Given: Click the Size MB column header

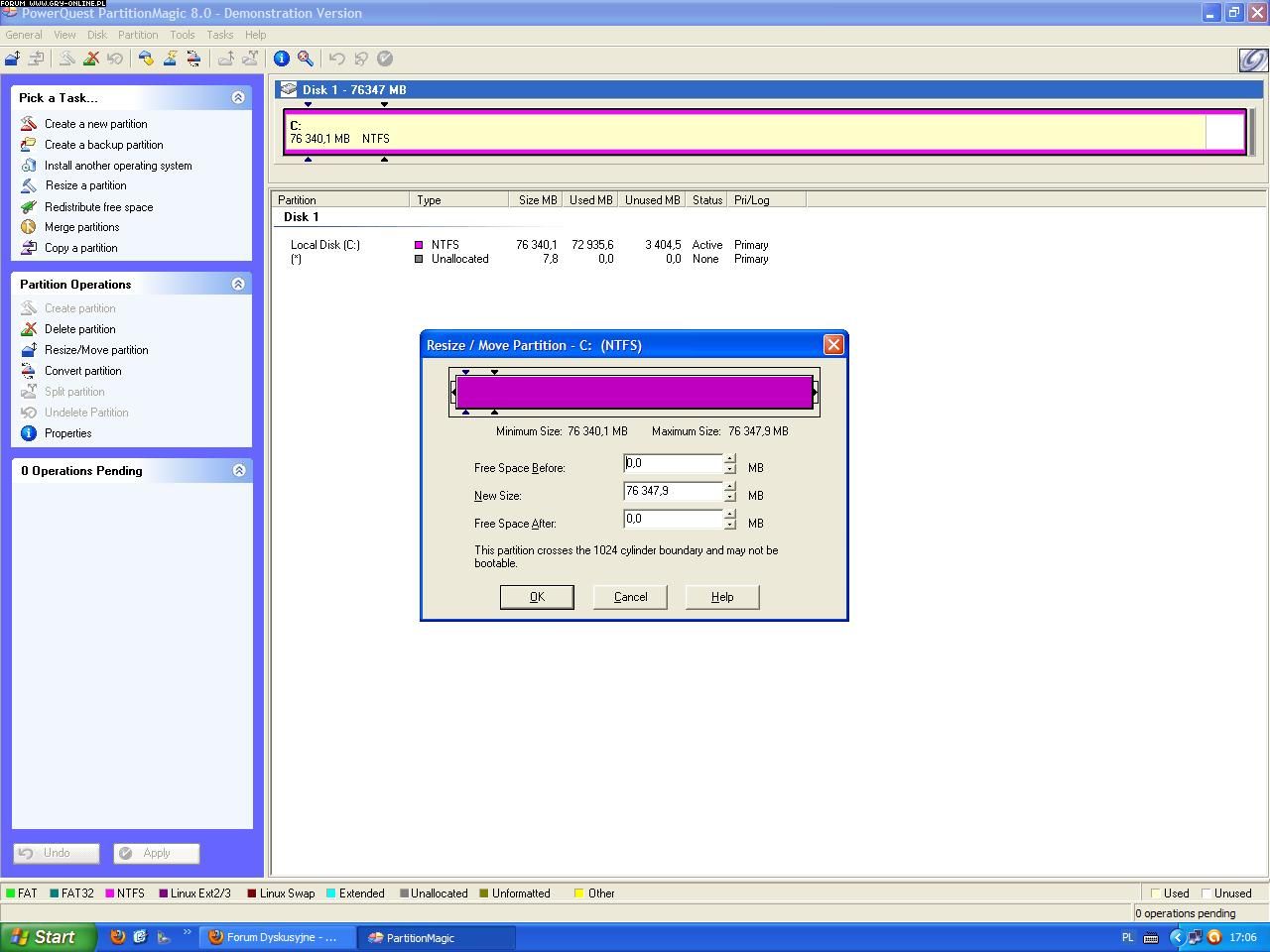Looking at the screenshot, I should (x=536, y=200).
